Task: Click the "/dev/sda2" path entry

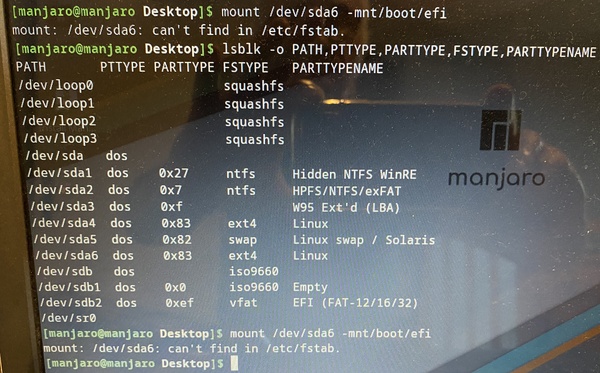Action: coord(61,190)
